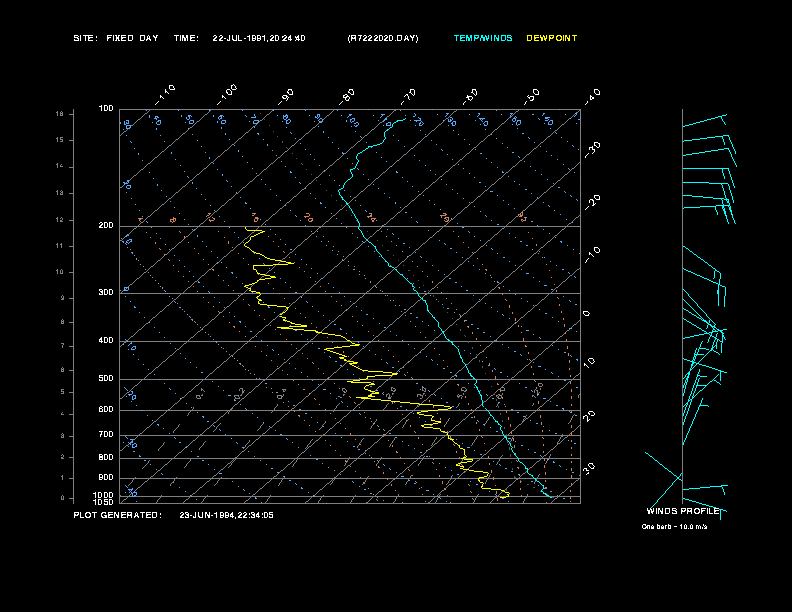Click the PLOT GENERATED label at bottom
The width and height of the screenshot is (792, 612).
pos(117,515)
